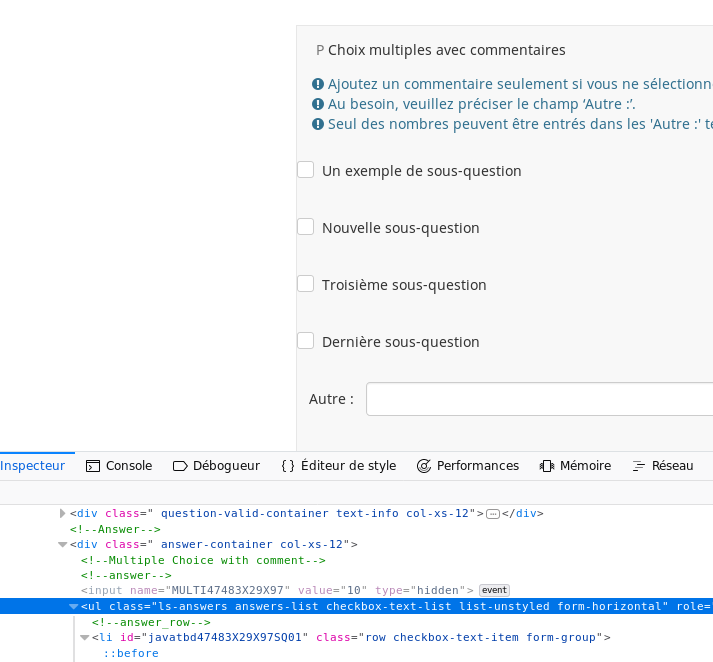
Task: Click the ::before pseudo-element node
Action: [131, 653]
